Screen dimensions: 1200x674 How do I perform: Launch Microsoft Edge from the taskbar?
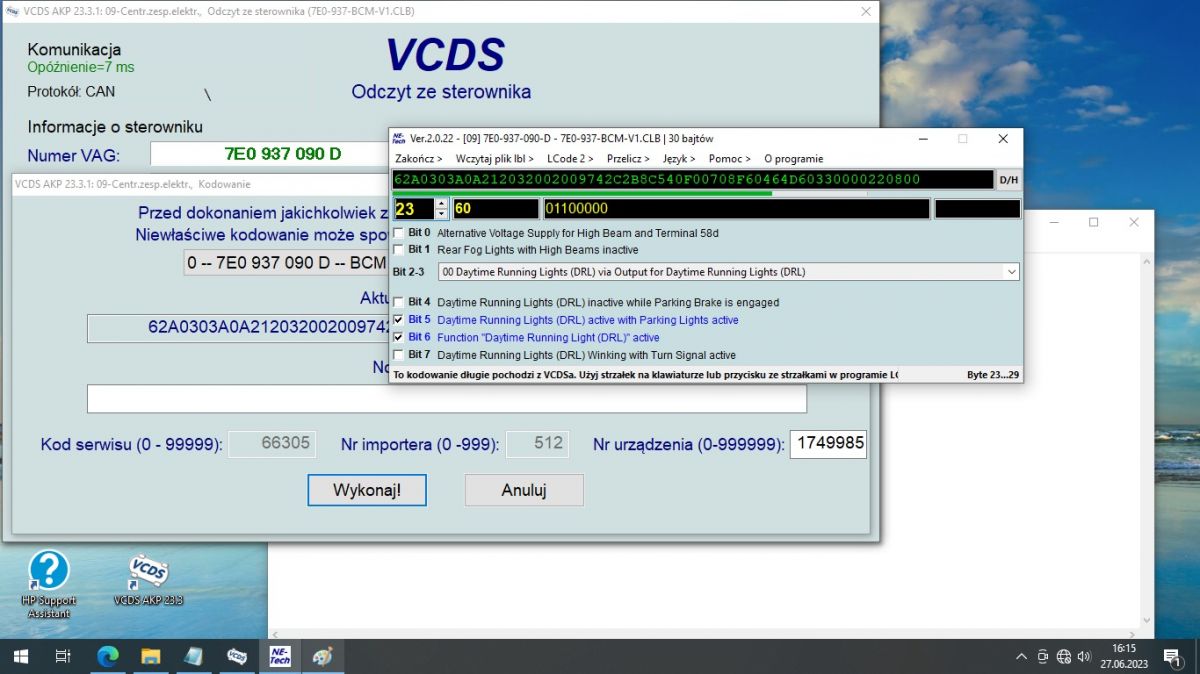pyautogui.click(x=107, y=656)
